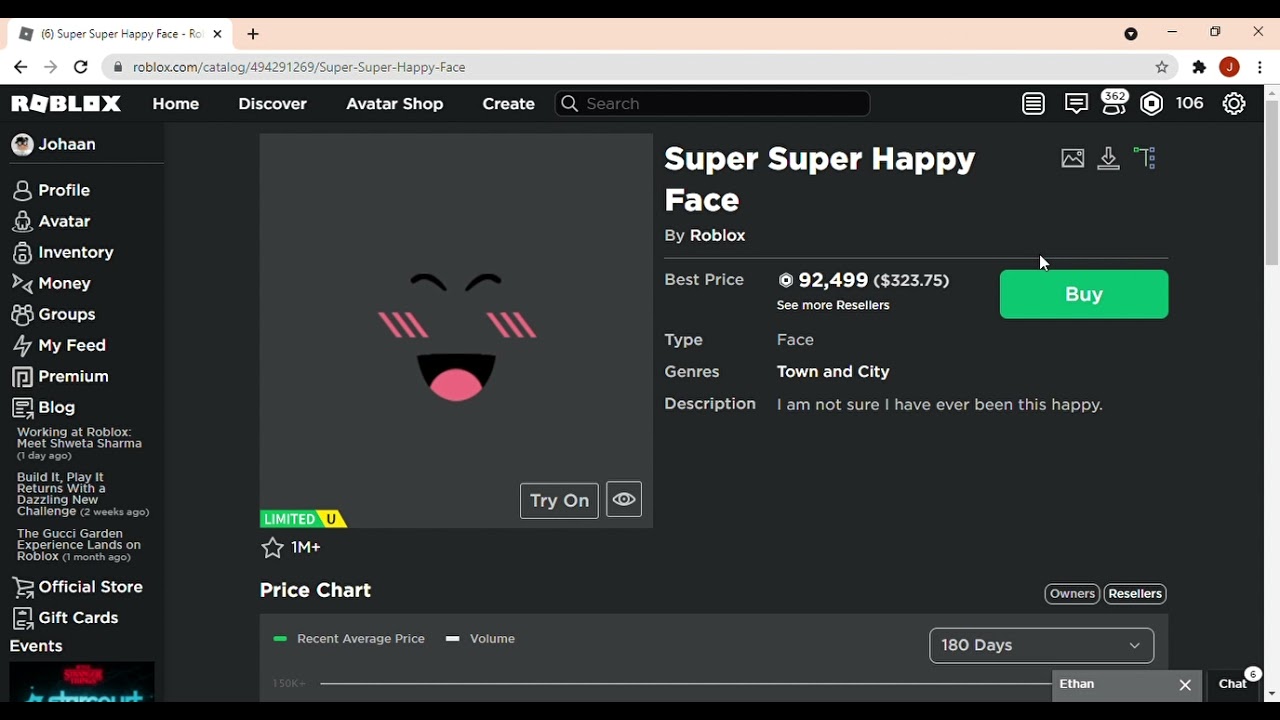This screenshot has width=1280, height=720.
Task: Open the browser extensions puzzle icon
Action: 1199,67
